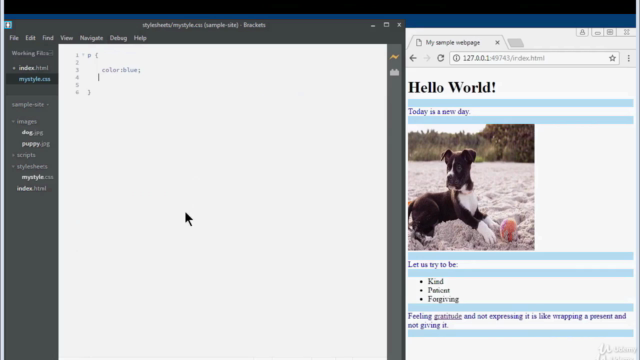Click the puppy image on the webpage
Image resolution: width=640 pixels, height=360 pixels.
(471, 187)
